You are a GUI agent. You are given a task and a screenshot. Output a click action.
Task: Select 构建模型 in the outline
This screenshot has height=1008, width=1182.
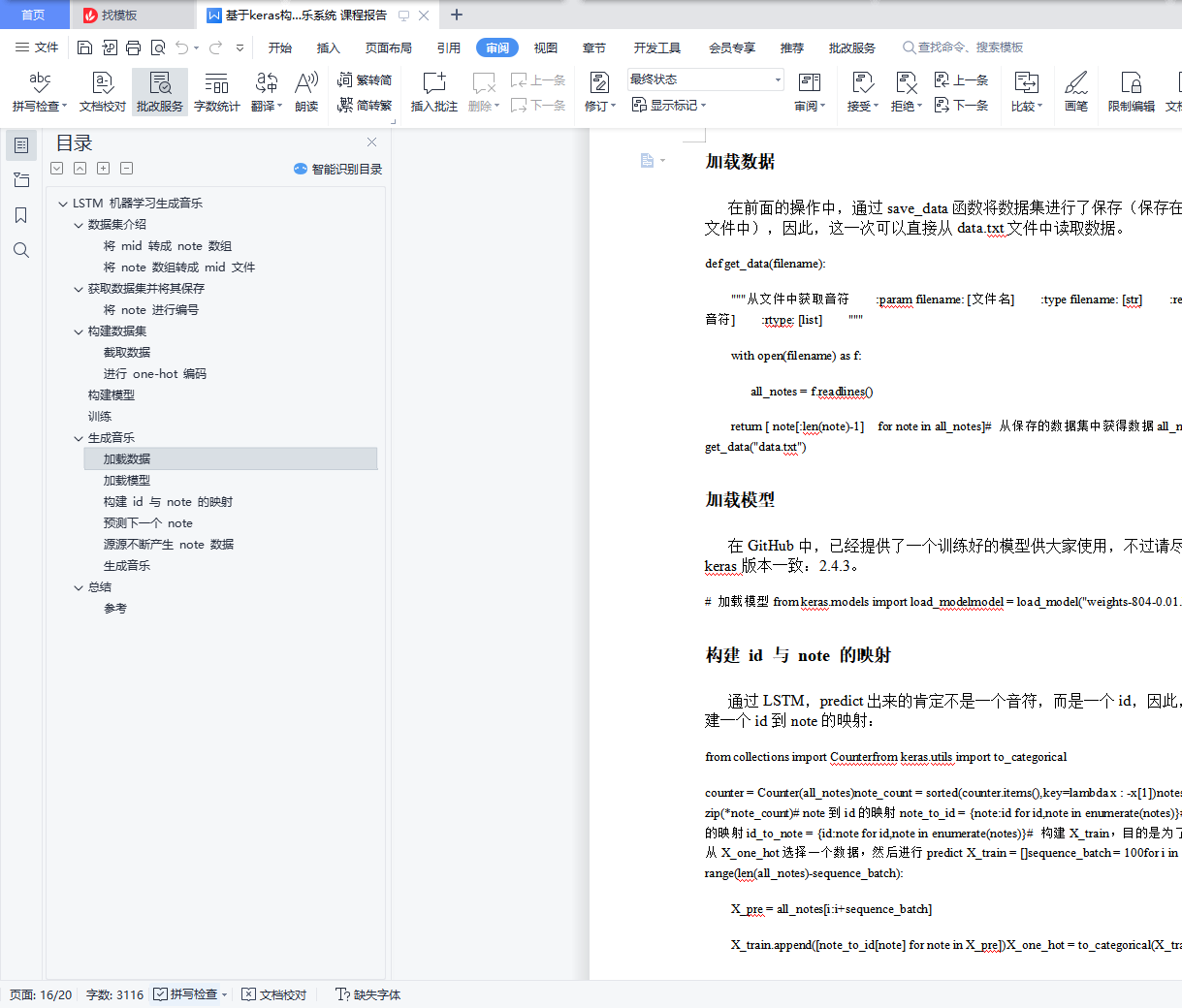112,395
